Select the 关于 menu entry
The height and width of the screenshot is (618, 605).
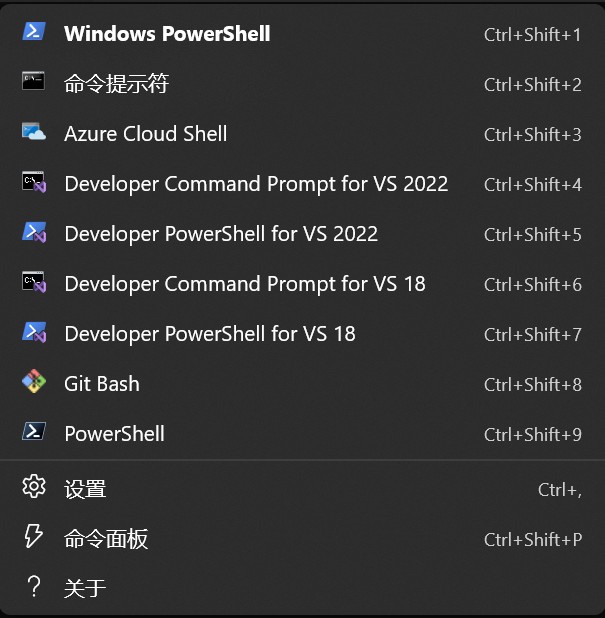[302, 588]
